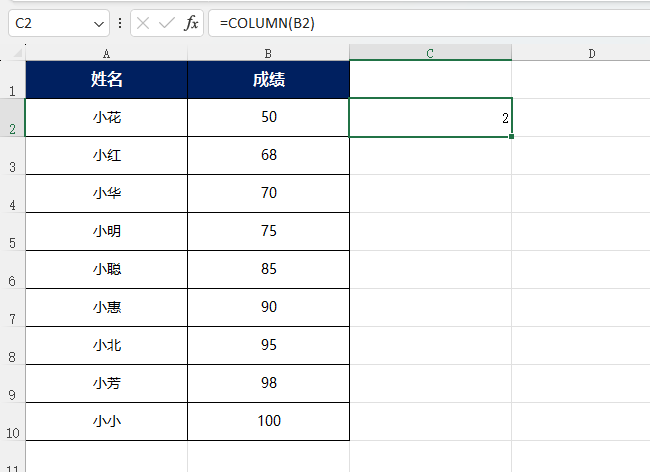Image resolution: width=650 pixels, height=472 pixels.
Task: Select row 10 header
Action: pos(12,421)
